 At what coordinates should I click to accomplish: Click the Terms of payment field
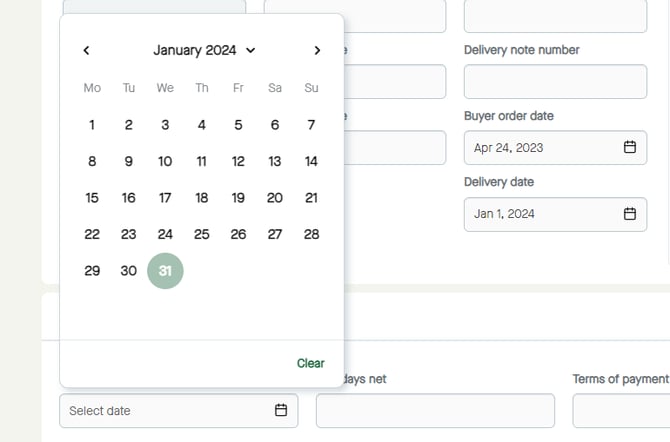pos(620,410)
